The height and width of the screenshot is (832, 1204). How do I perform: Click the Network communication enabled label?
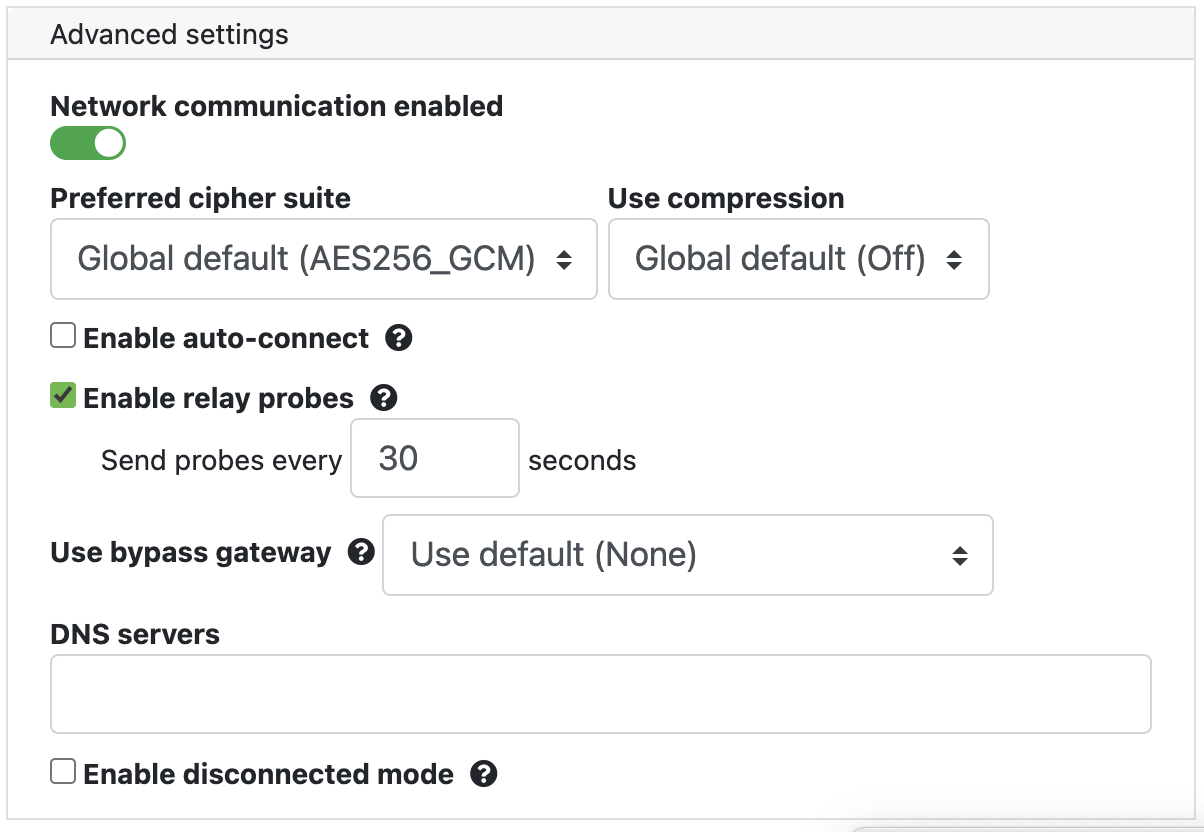click(276, 106)
